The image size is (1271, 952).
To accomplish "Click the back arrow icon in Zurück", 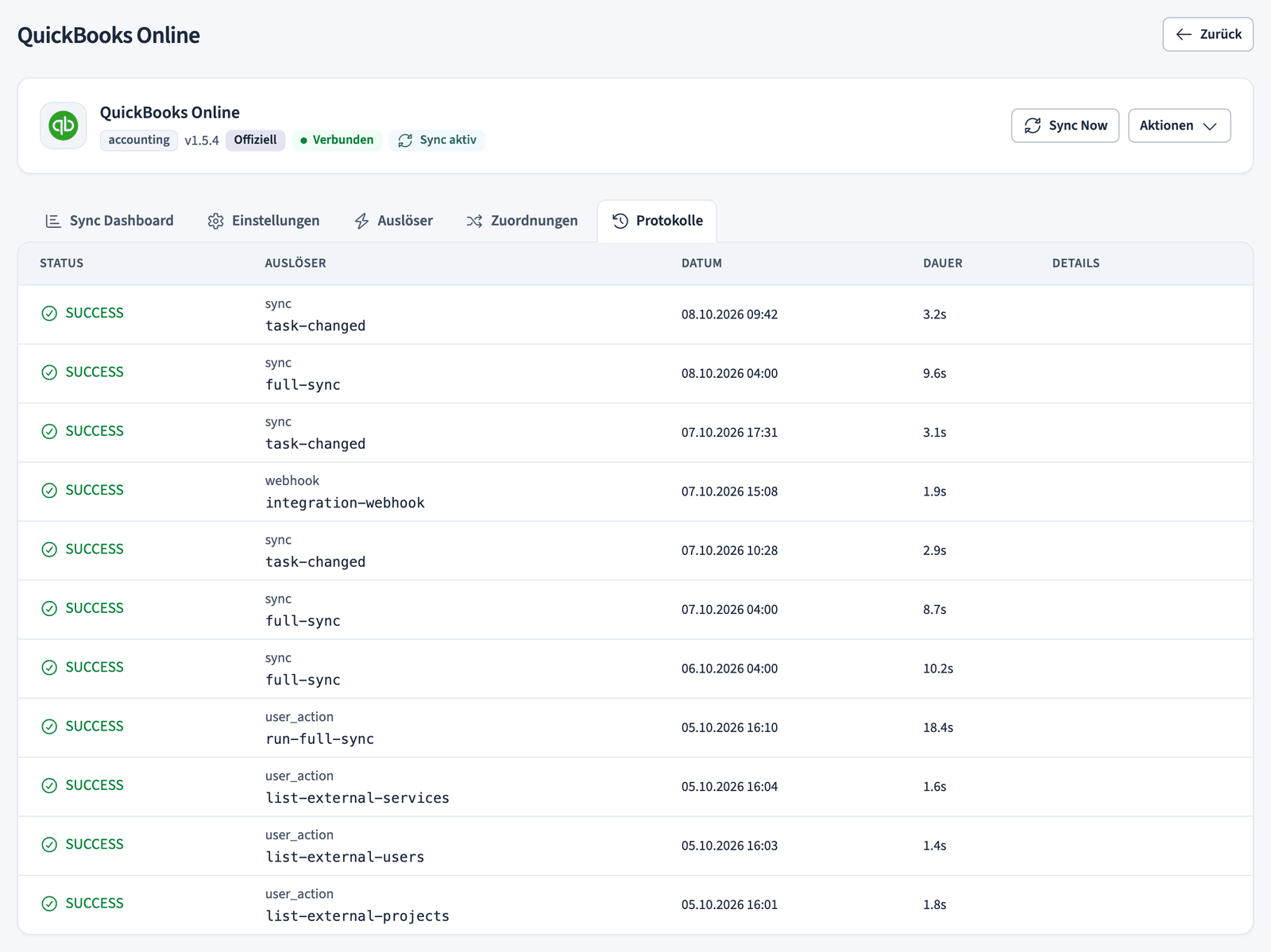I will click(x=1184, y=34).
